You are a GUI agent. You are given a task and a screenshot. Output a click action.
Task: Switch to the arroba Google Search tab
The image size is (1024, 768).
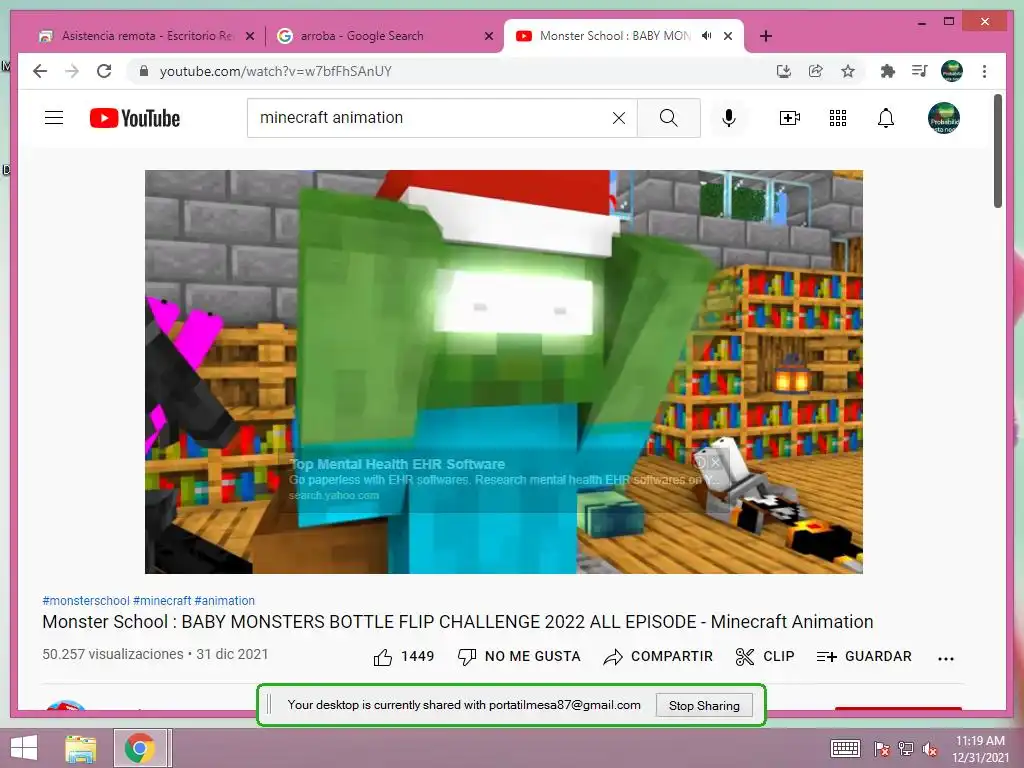361,36
